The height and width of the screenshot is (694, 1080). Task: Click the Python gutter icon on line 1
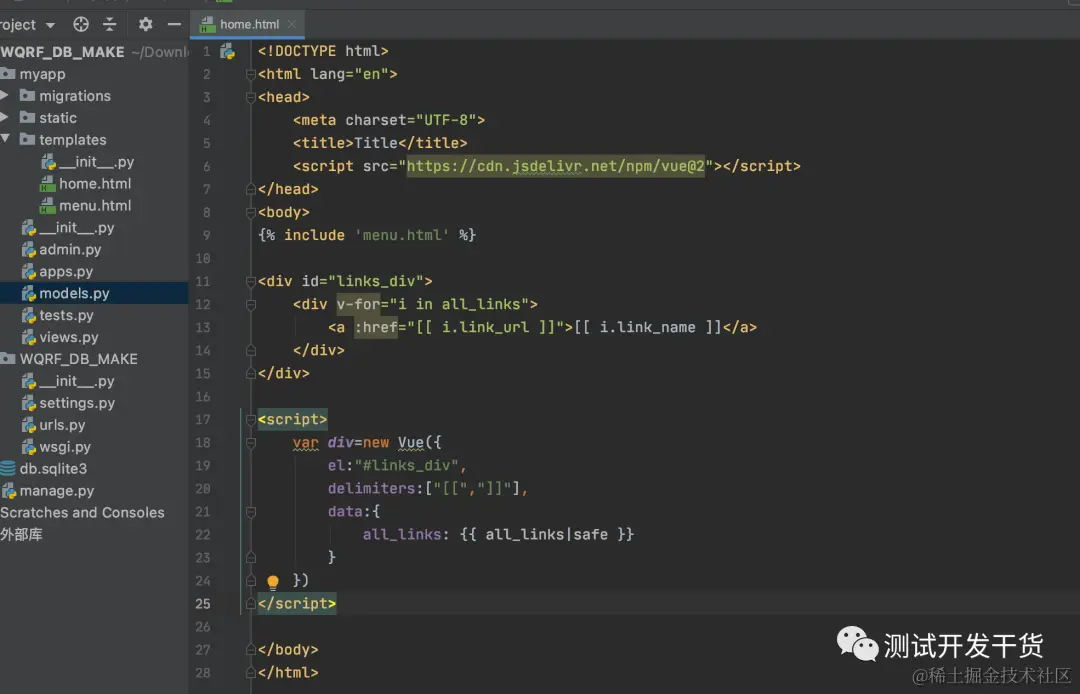click(x=227, y=51)
